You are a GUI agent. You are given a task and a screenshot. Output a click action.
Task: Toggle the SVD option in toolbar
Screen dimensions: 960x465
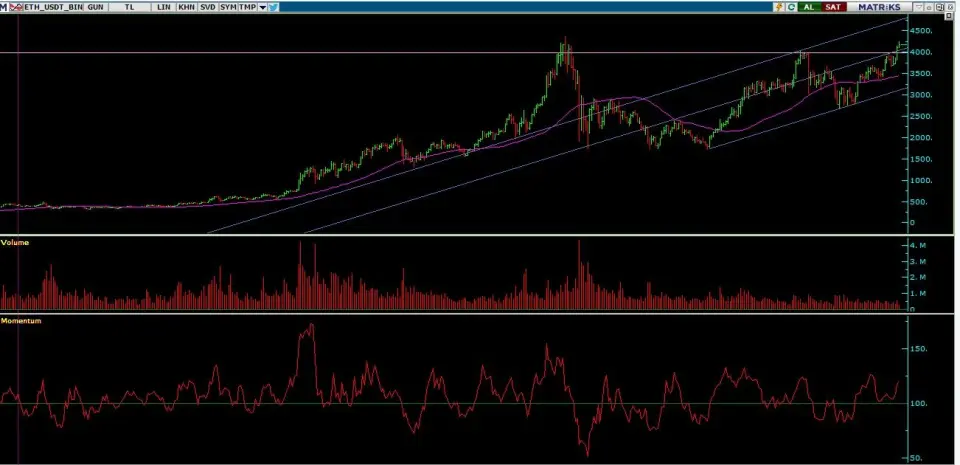207,6
